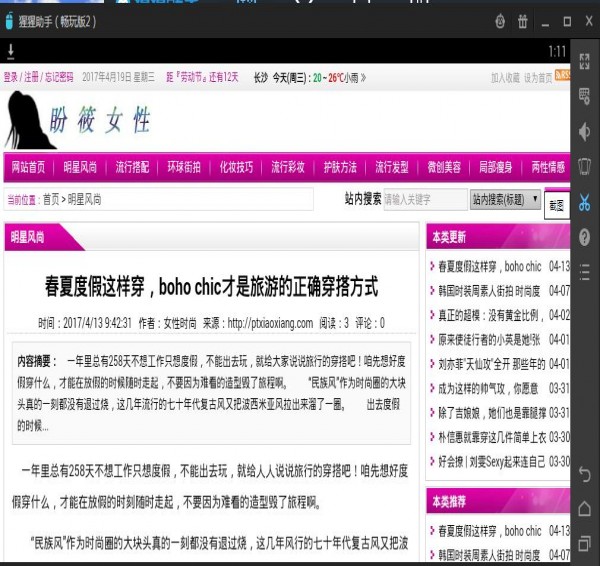Tap the Android back arrow icon
Screen dimensions: 600x566
584,475
